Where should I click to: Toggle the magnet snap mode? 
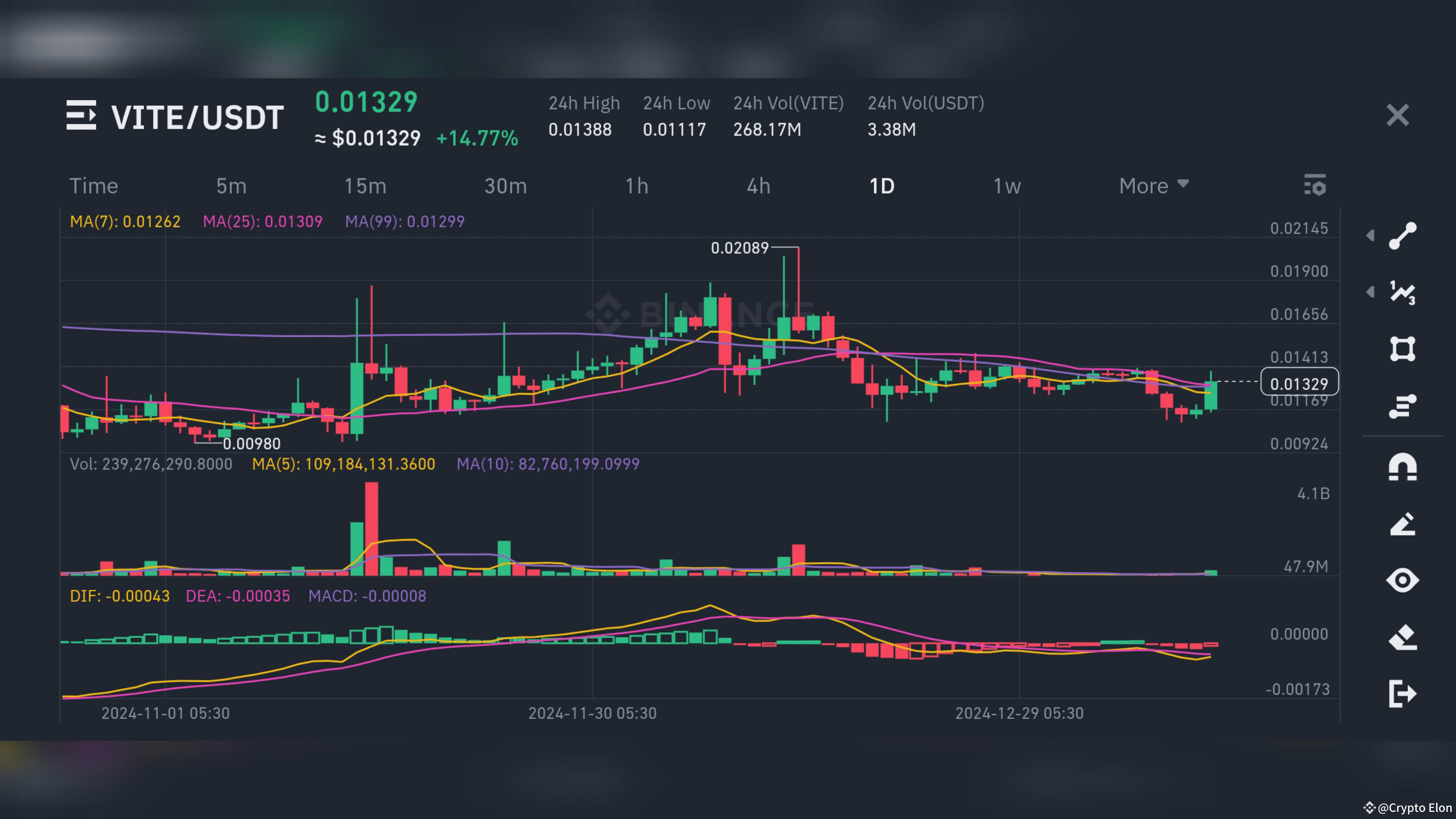1402,467
